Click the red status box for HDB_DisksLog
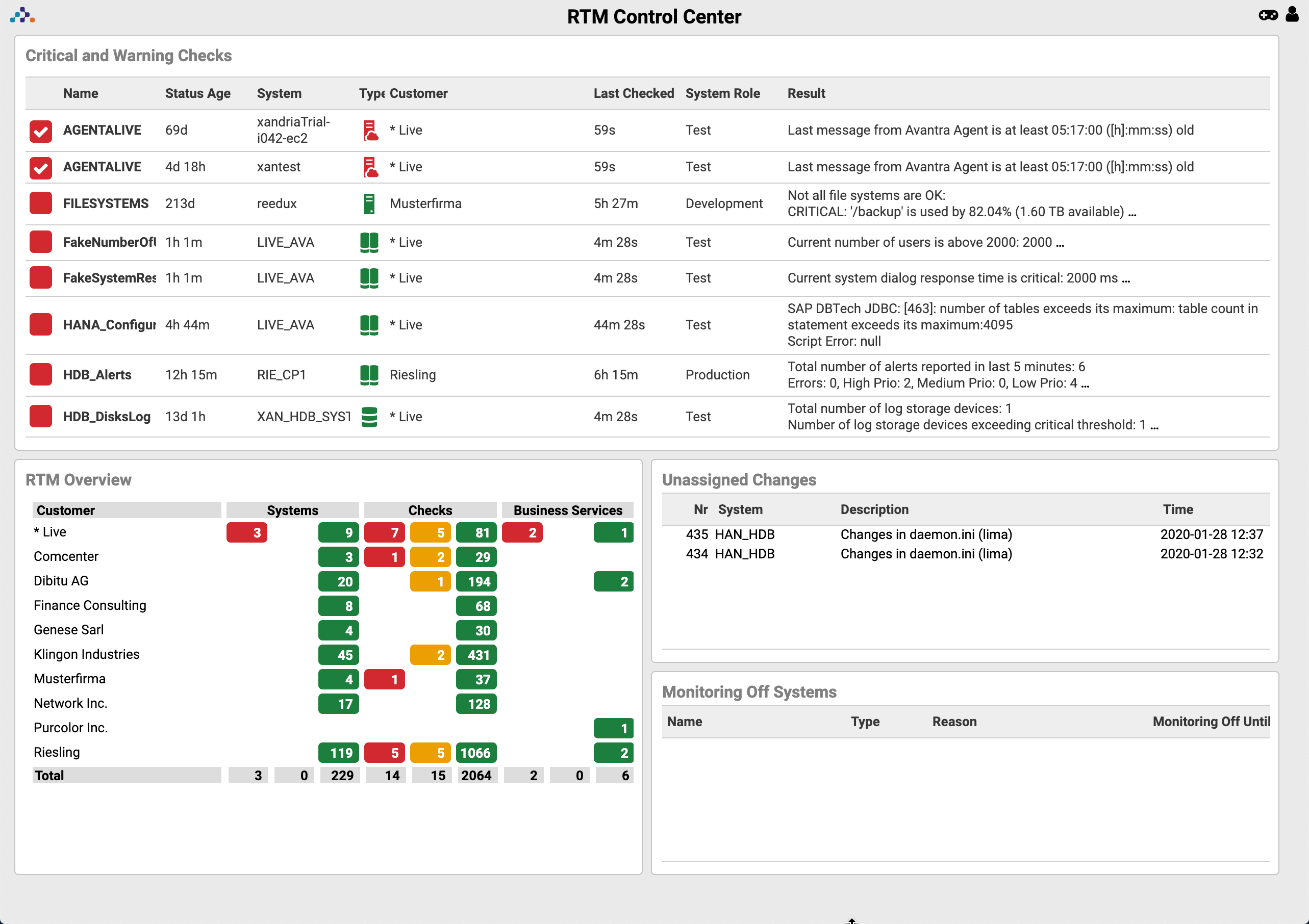 click(41, 417)
